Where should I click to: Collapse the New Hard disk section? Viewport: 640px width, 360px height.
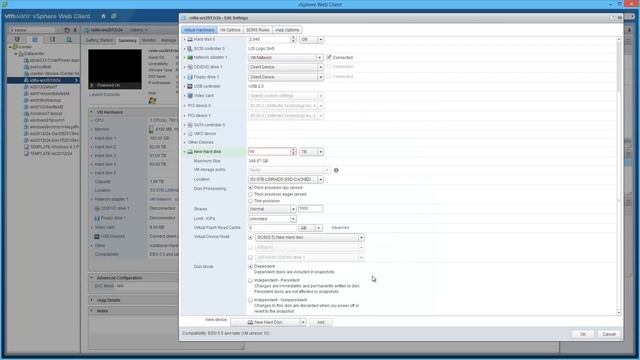coord(184,151)
